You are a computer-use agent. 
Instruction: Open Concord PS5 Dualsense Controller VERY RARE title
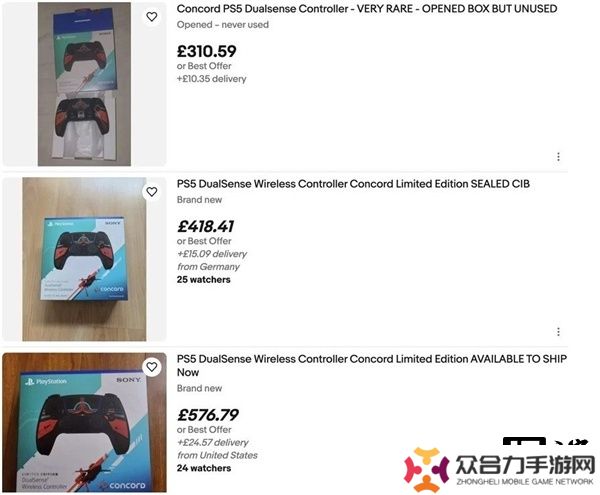[367, 8]
